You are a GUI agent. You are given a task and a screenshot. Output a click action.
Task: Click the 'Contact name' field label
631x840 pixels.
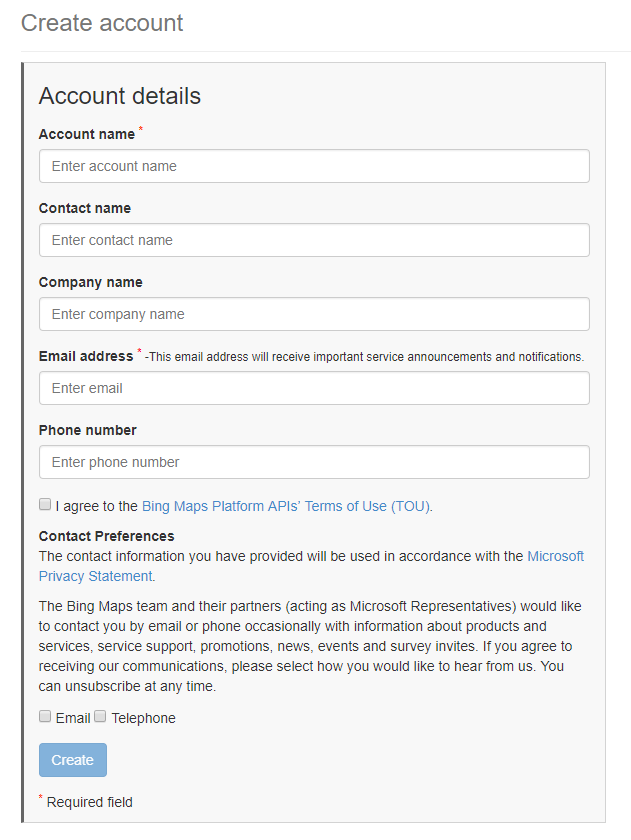85,208
